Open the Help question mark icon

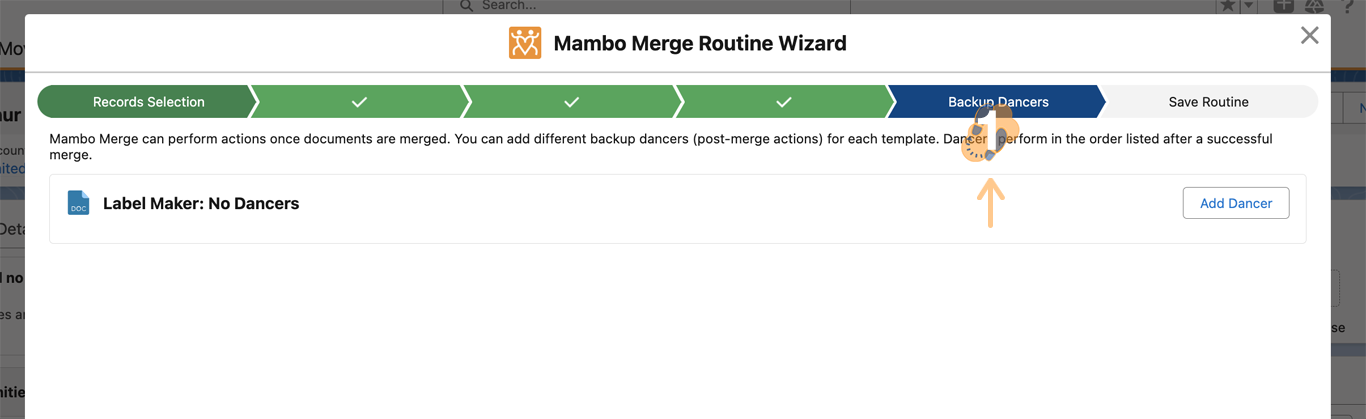1346,6
